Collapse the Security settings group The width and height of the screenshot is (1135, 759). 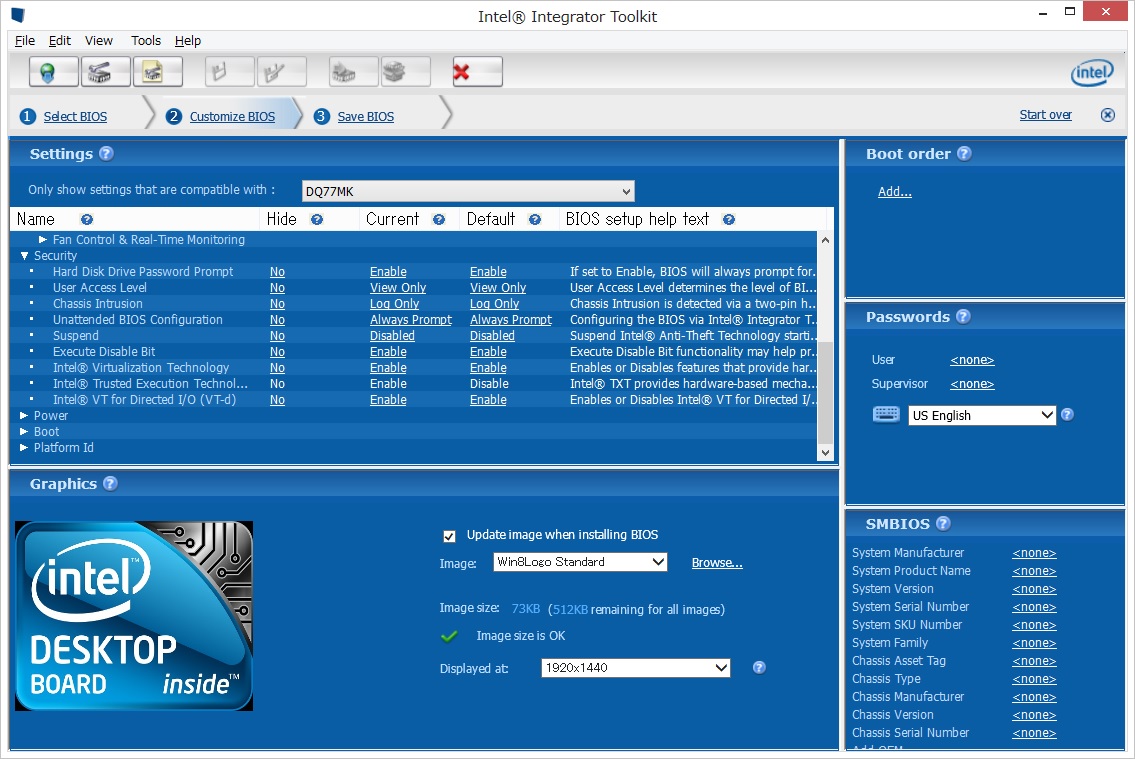coord(25,255)
